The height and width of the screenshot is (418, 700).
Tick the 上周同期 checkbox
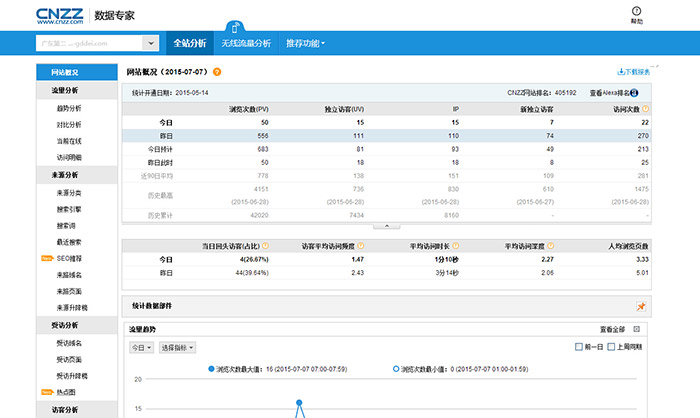click(610, 347)
